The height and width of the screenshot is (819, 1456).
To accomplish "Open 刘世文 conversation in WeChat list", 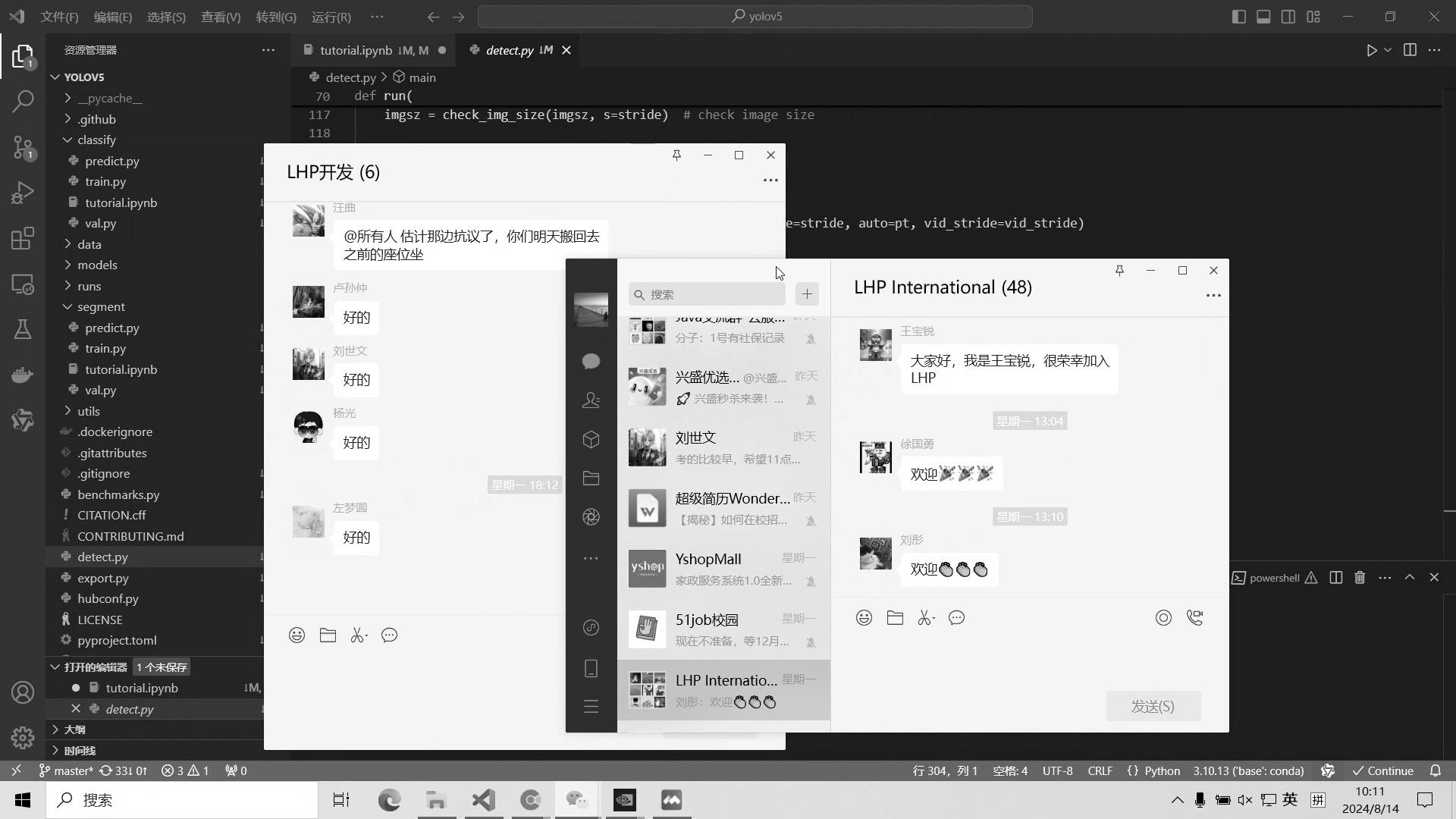I will pos(723,447).
